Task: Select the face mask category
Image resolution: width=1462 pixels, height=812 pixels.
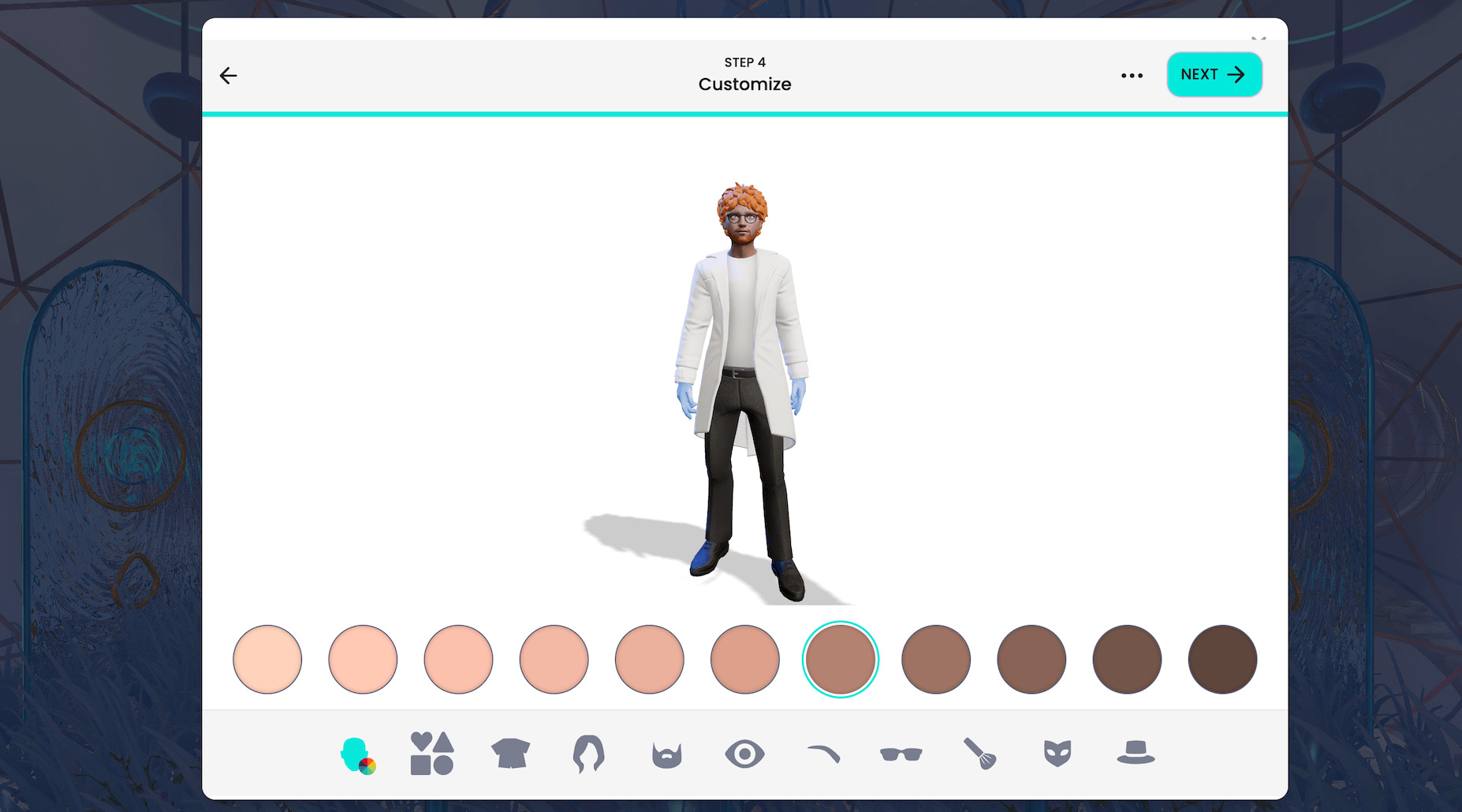Action: pyautogui.click(x=1056, y=755)
